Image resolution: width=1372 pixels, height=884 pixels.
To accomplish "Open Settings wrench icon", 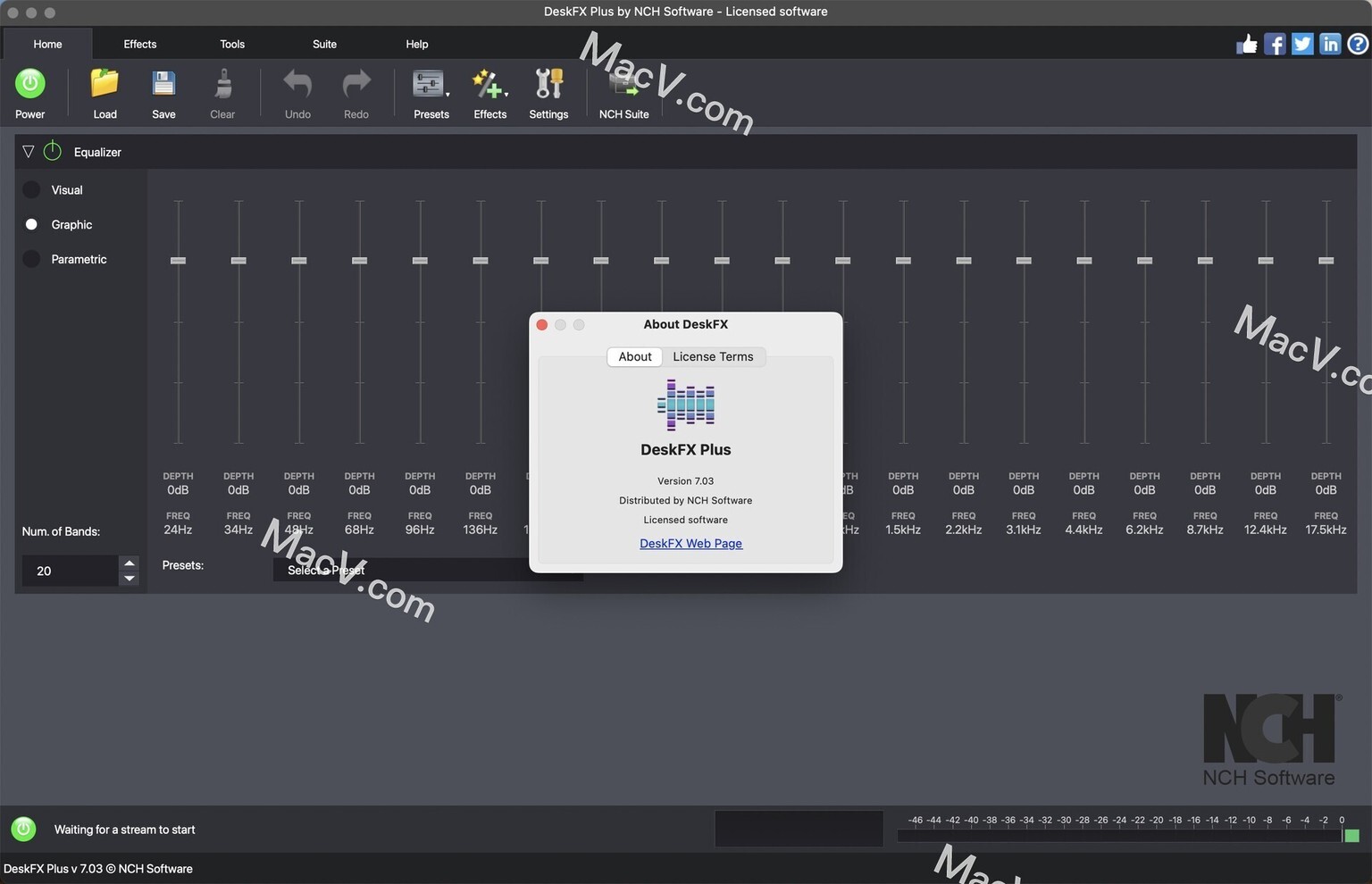I will click(548, 84).
